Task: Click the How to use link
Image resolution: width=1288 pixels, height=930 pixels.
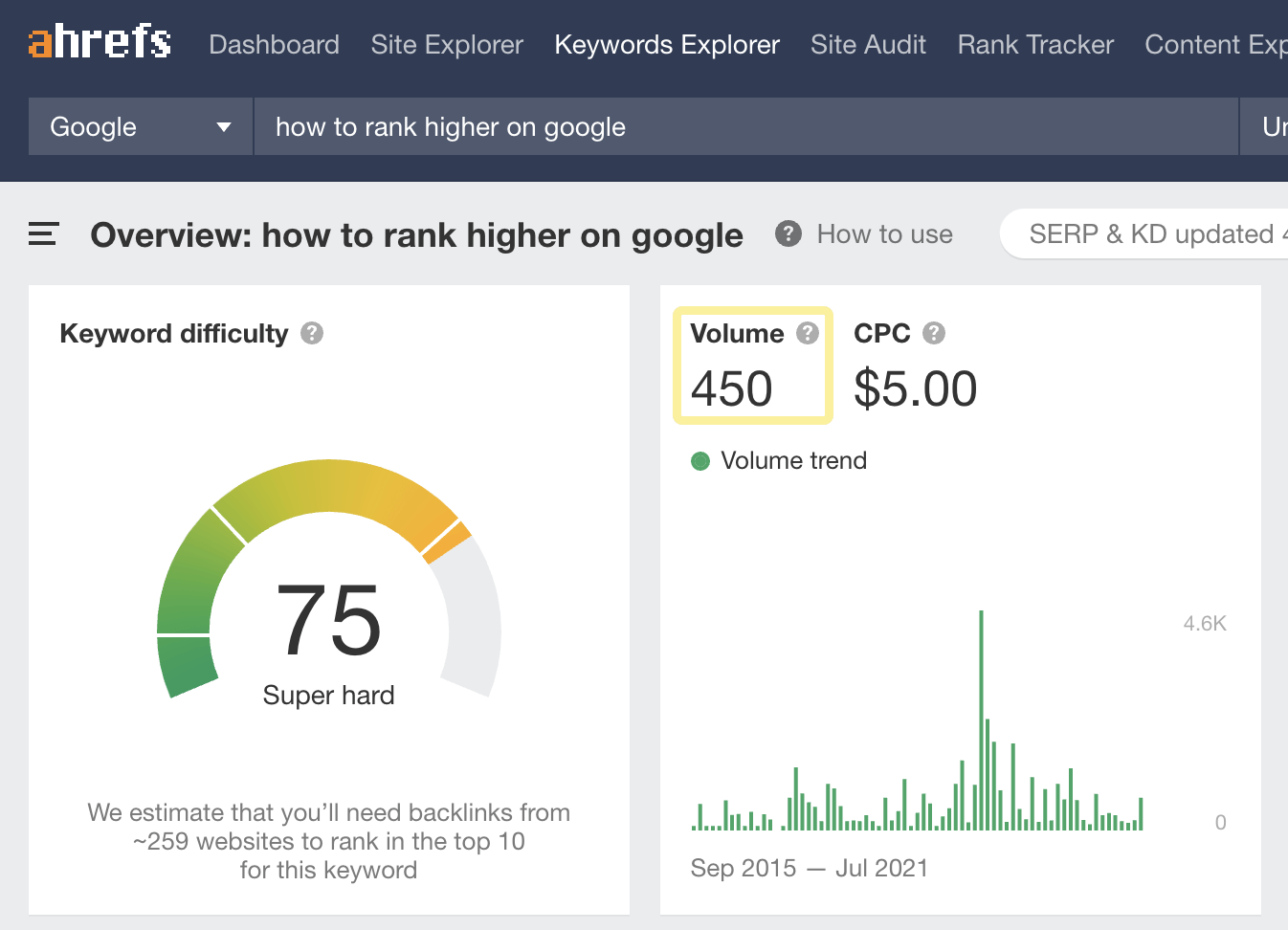Action: (884, 234)
